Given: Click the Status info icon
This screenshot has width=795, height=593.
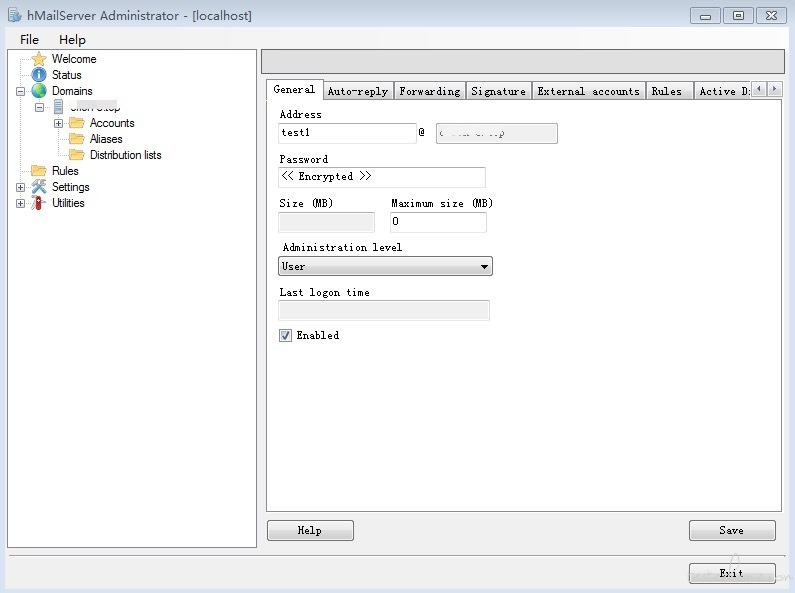Looking at the screenshot, I should click(x=39, y=75).
